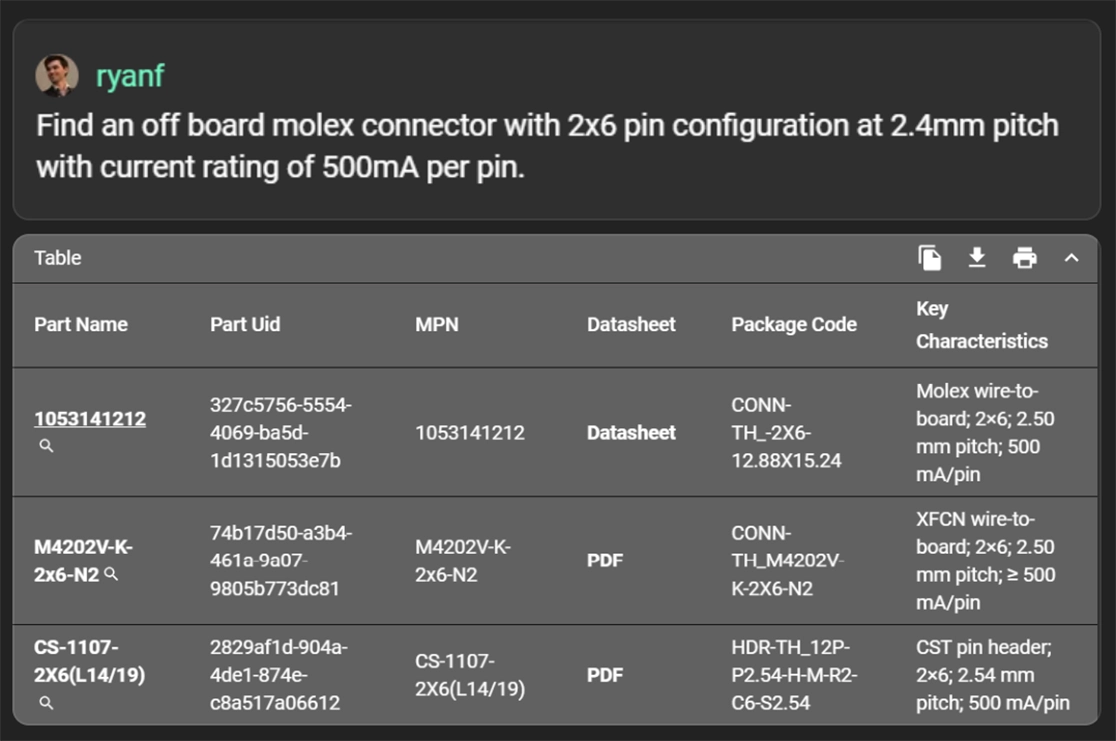Select the CS-1107-2X6(L14/19) part name

pyautogui.click(x=89, y=661)
